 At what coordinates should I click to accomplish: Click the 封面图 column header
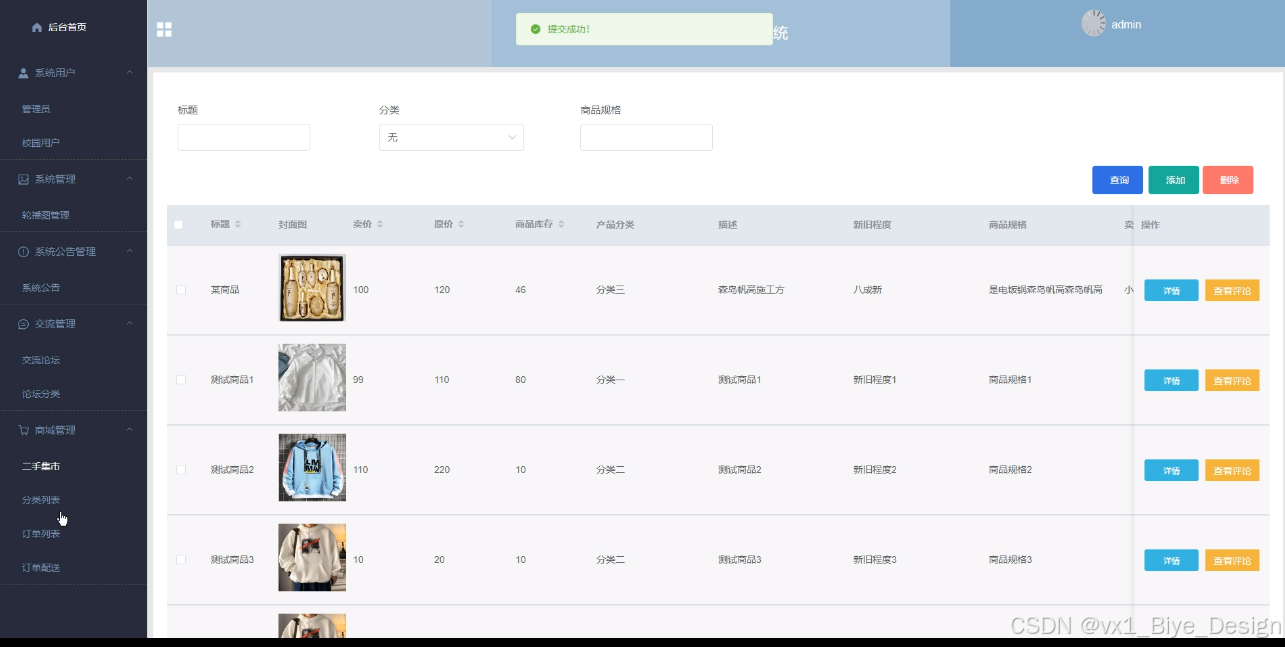click(x=293, y=225)
